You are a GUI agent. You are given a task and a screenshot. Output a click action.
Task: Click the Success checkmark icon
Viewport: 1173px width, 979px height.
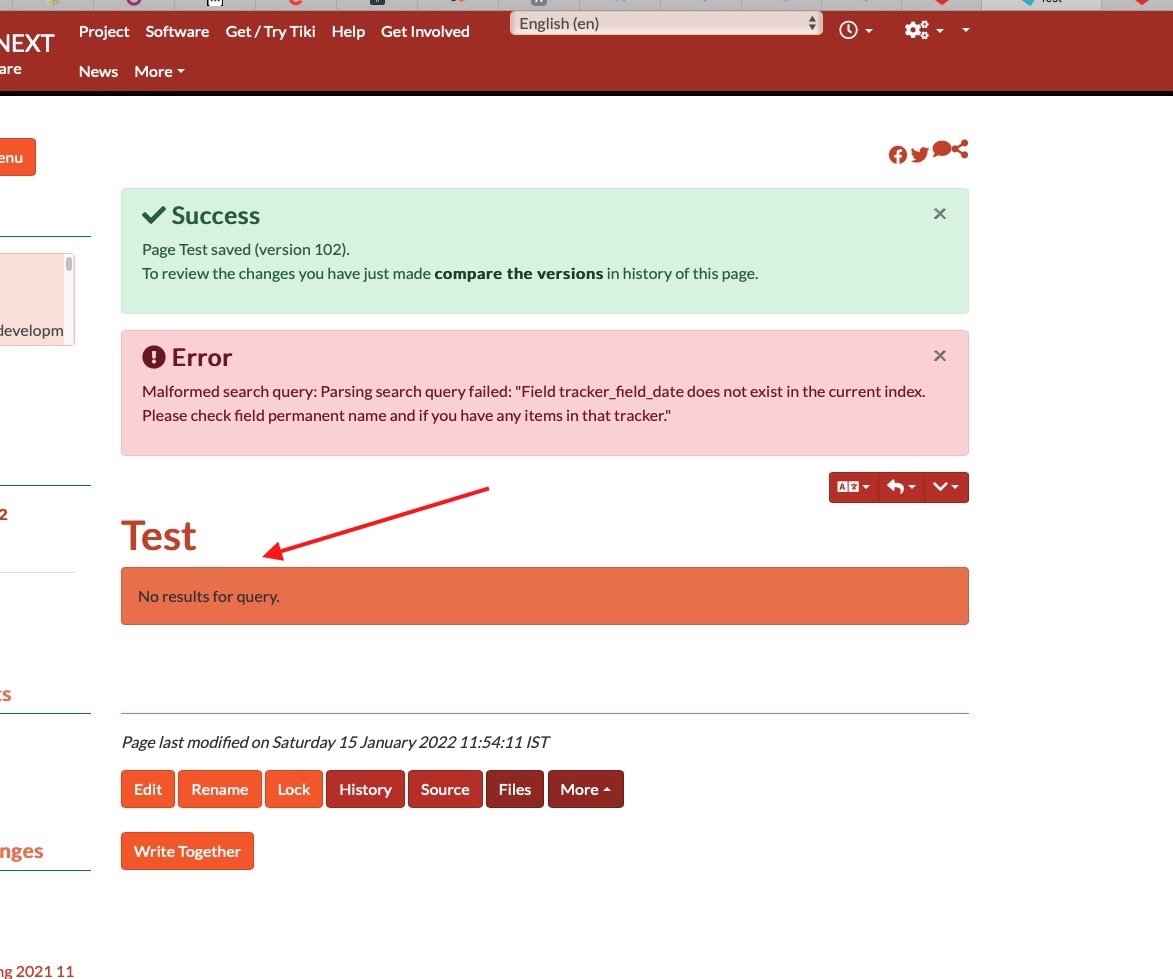pyautogui.click(x=153, y=215)
